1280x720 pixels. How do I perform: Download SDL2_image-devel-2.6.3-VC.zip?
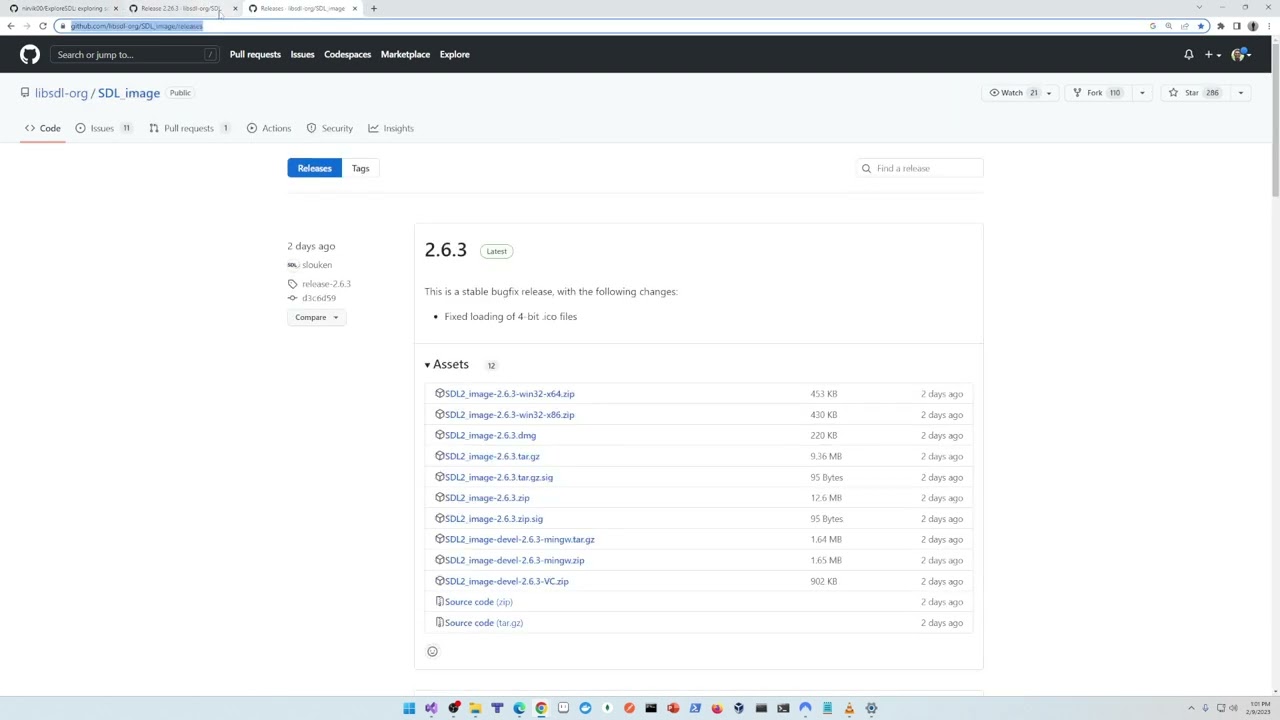tap(506, 581)
